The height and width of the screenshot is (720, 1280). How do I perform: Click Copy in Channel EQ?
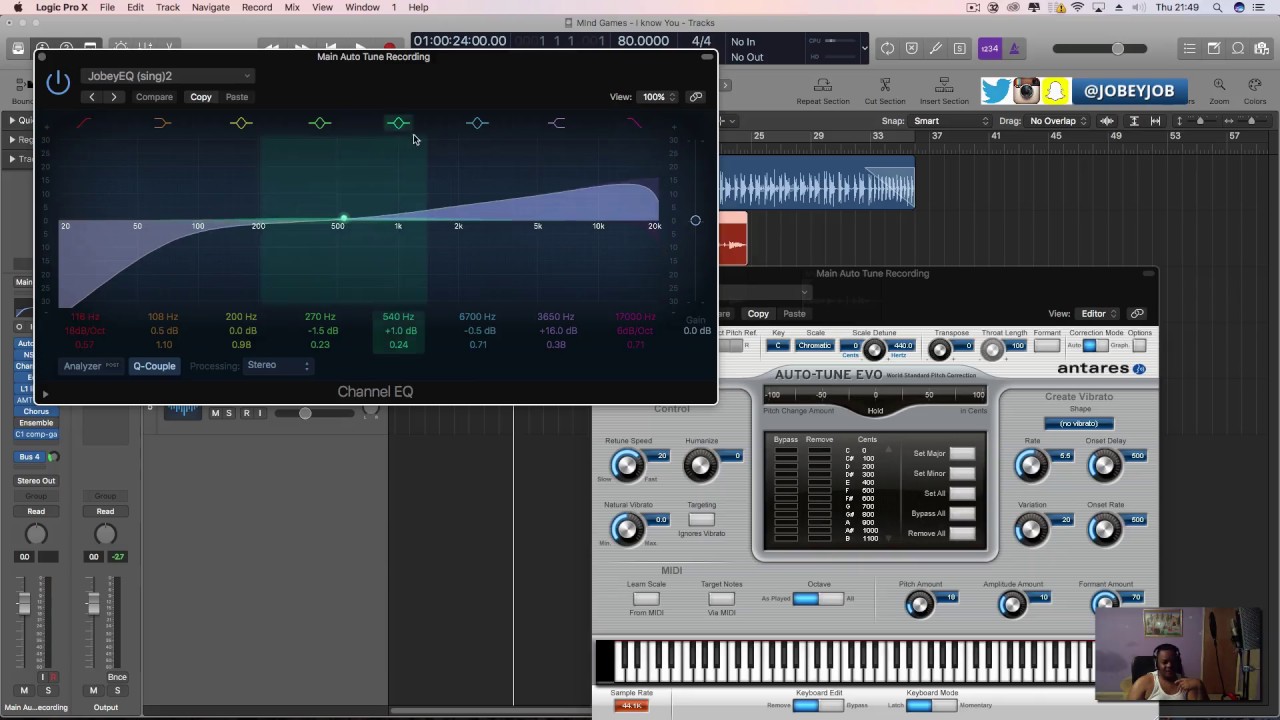201,97
